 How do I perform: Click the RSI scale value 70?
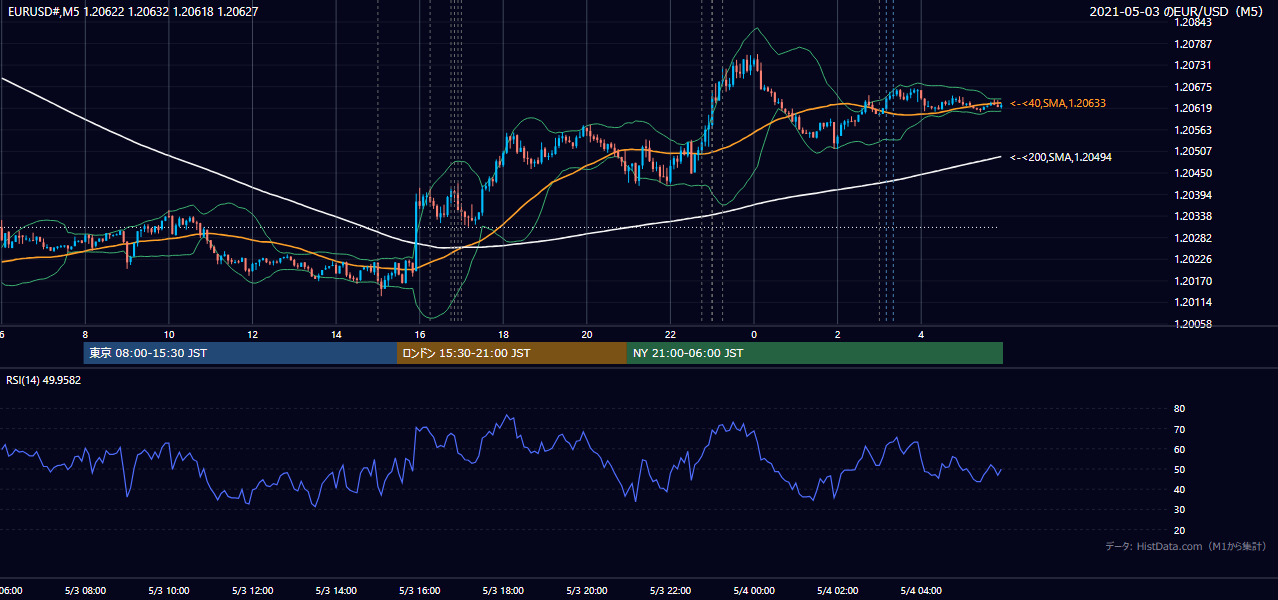coord(1179,429)
